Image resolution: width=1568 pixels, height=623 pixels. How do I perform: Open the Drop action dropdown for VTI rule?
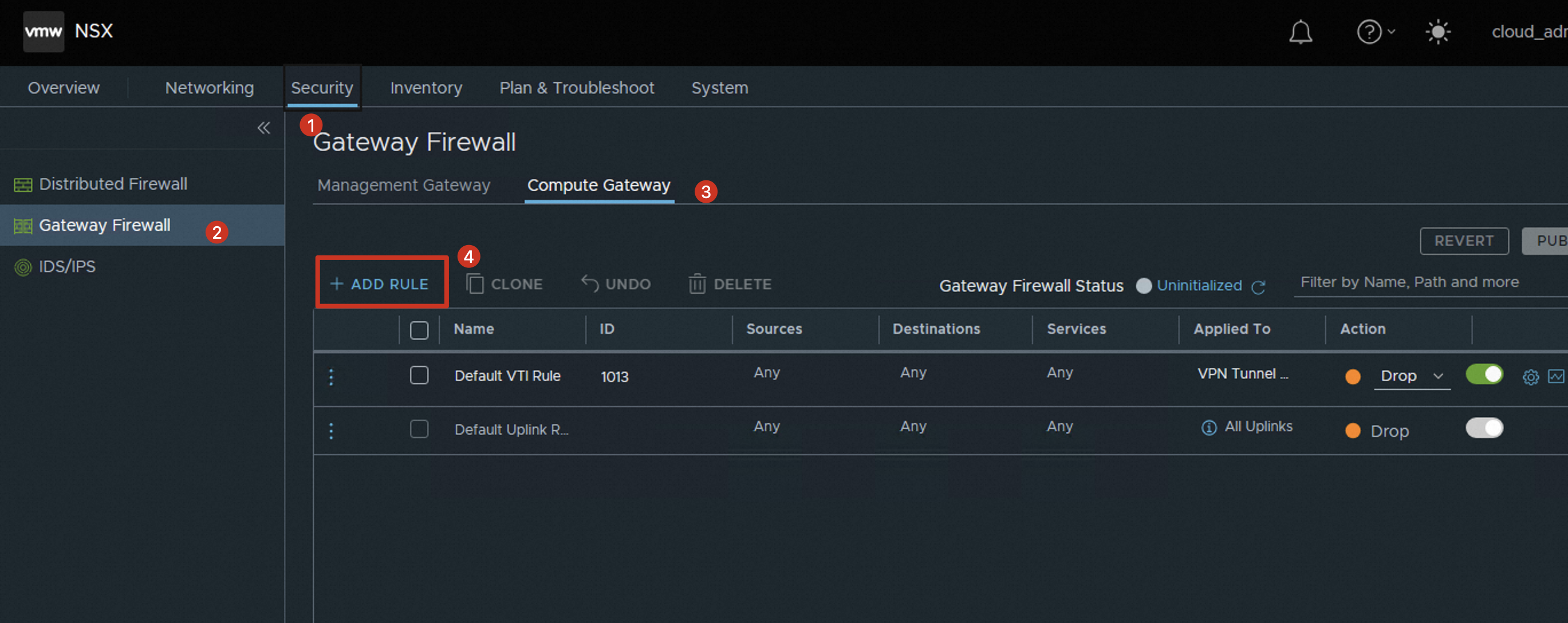(x=1412, y=376)
